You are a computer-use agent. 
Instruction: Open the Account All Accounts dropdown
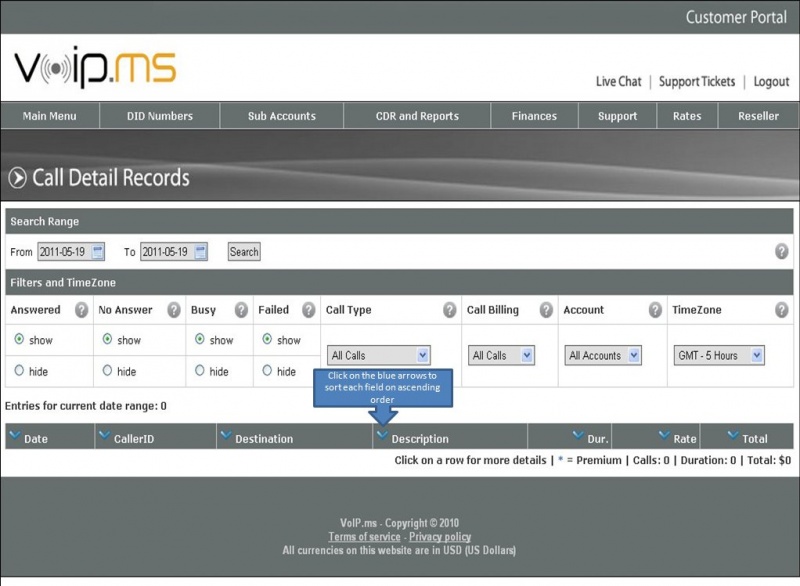(x=603, y=355)
